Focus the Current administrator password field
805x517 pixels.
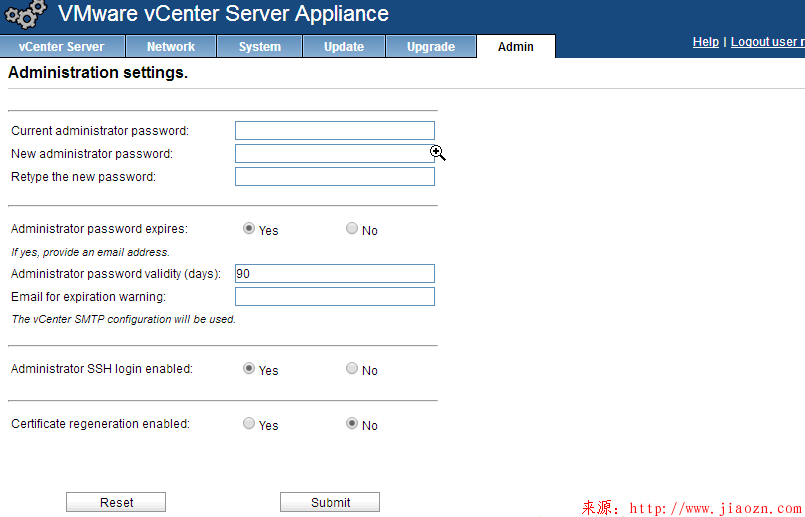tap(334, 130)
